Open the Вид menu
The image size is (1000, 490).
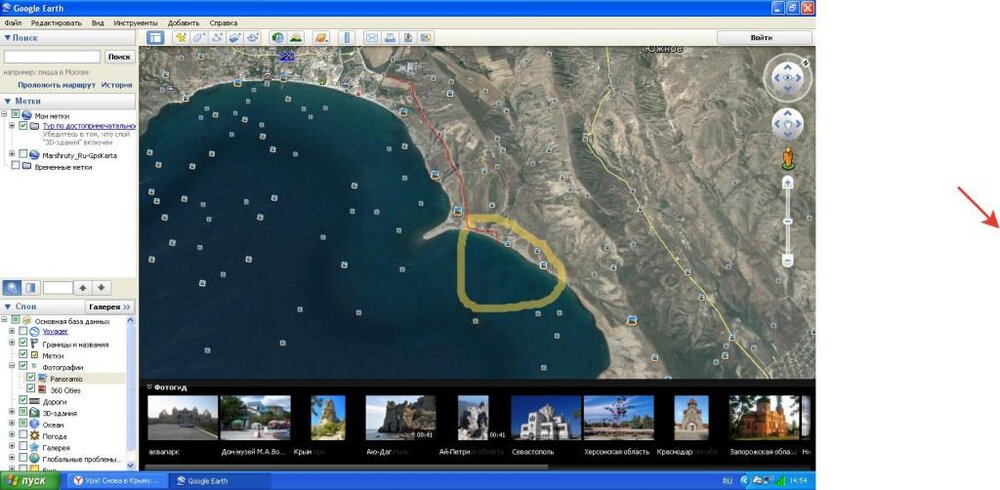pyautogui.click(x=98, y=23)
